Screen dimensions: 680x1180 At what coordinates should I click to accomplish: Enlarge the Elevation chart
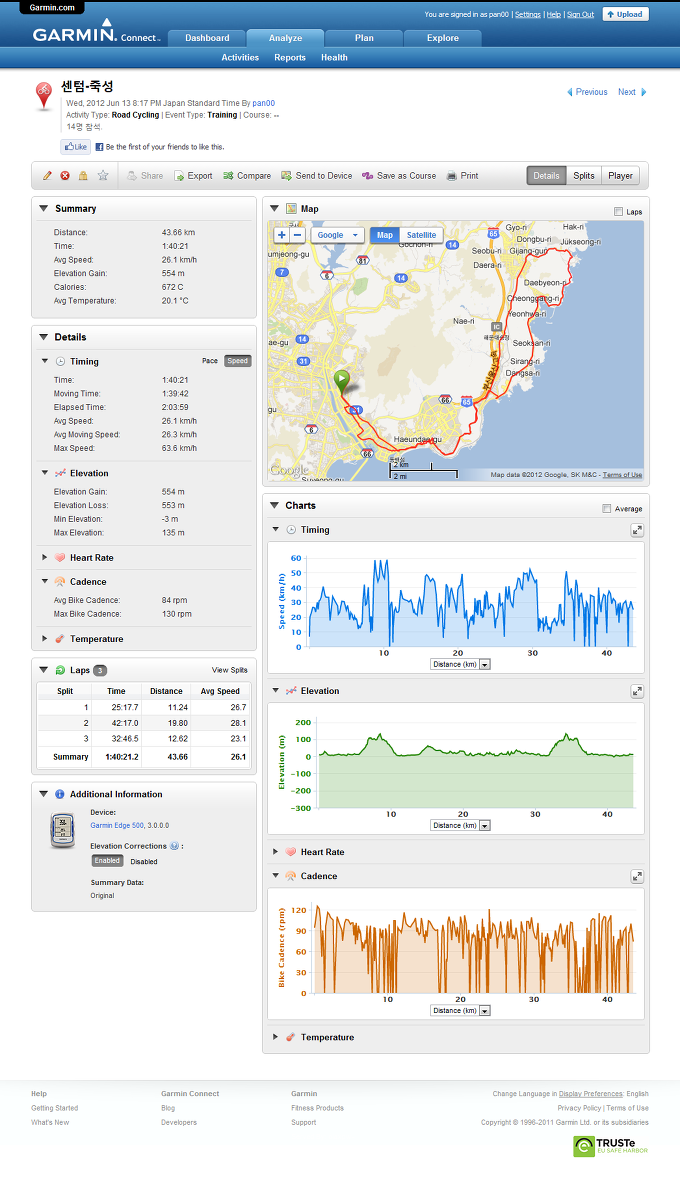click(637, 692)
